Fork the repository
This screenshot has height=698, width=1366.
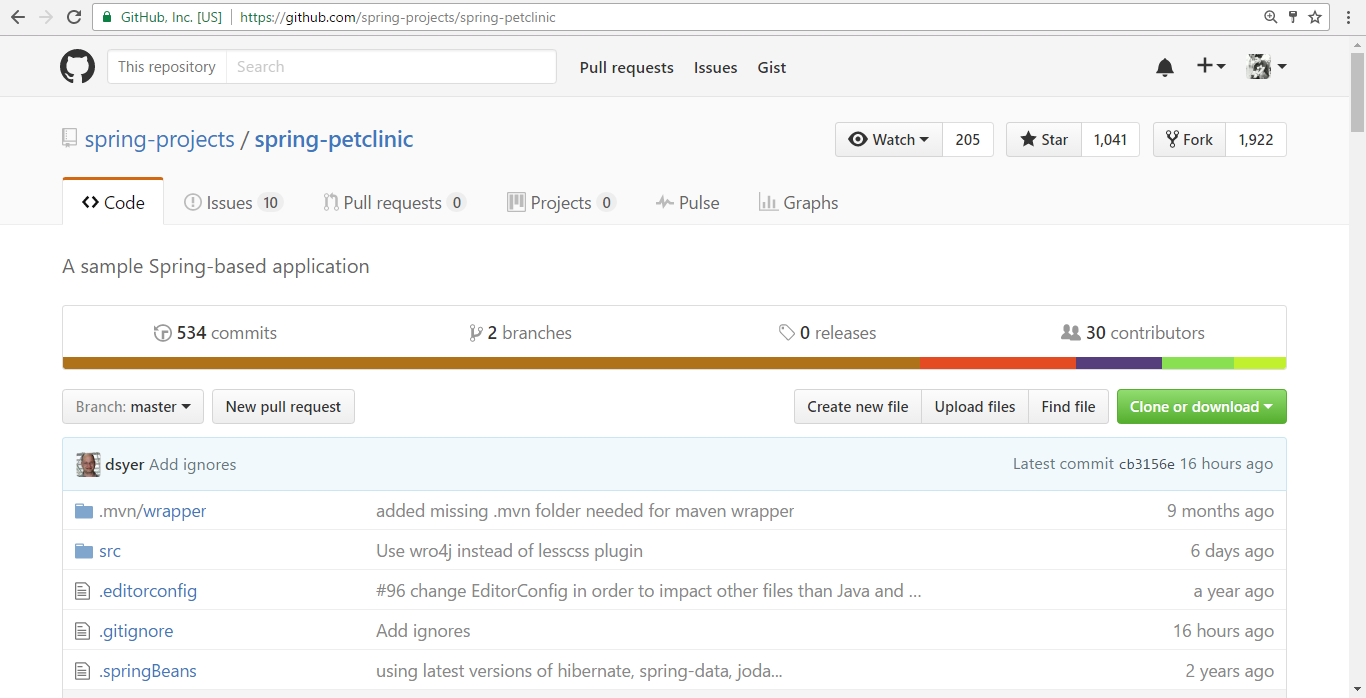(x=1189, y=140)
